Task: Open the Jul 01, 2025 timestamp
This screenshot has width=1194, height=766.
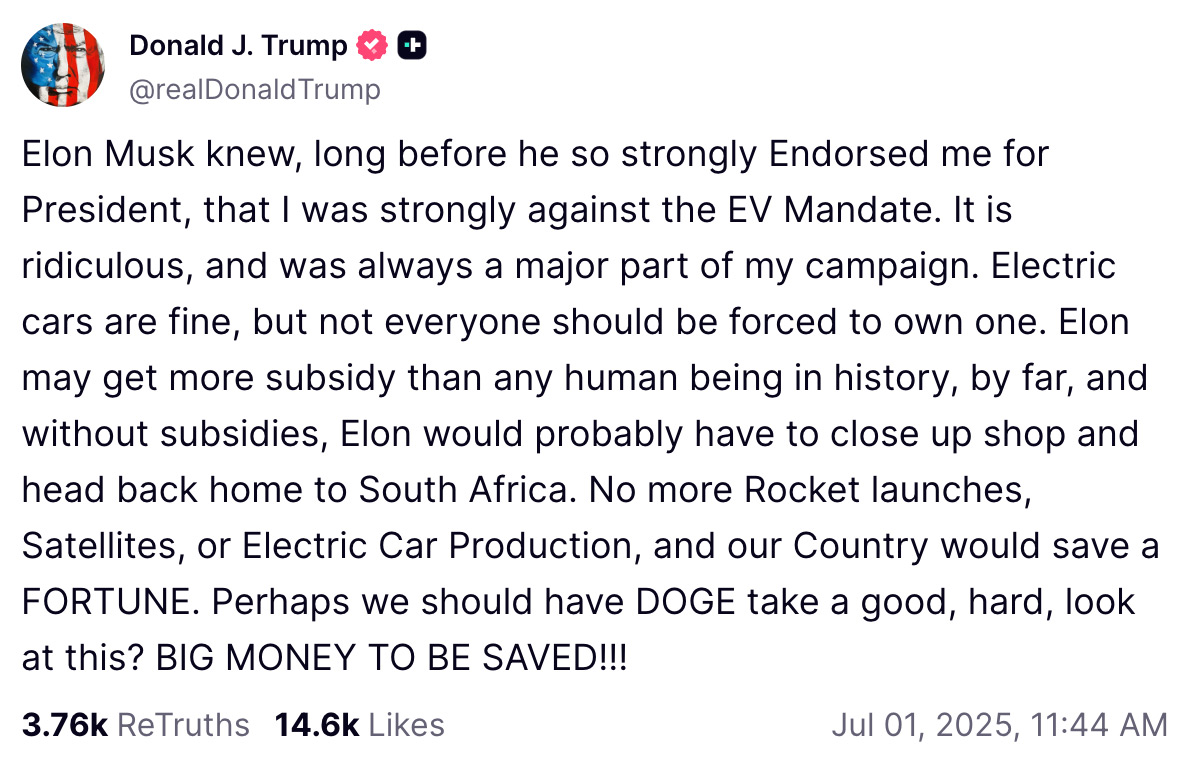Action: [x=998, y=725]
